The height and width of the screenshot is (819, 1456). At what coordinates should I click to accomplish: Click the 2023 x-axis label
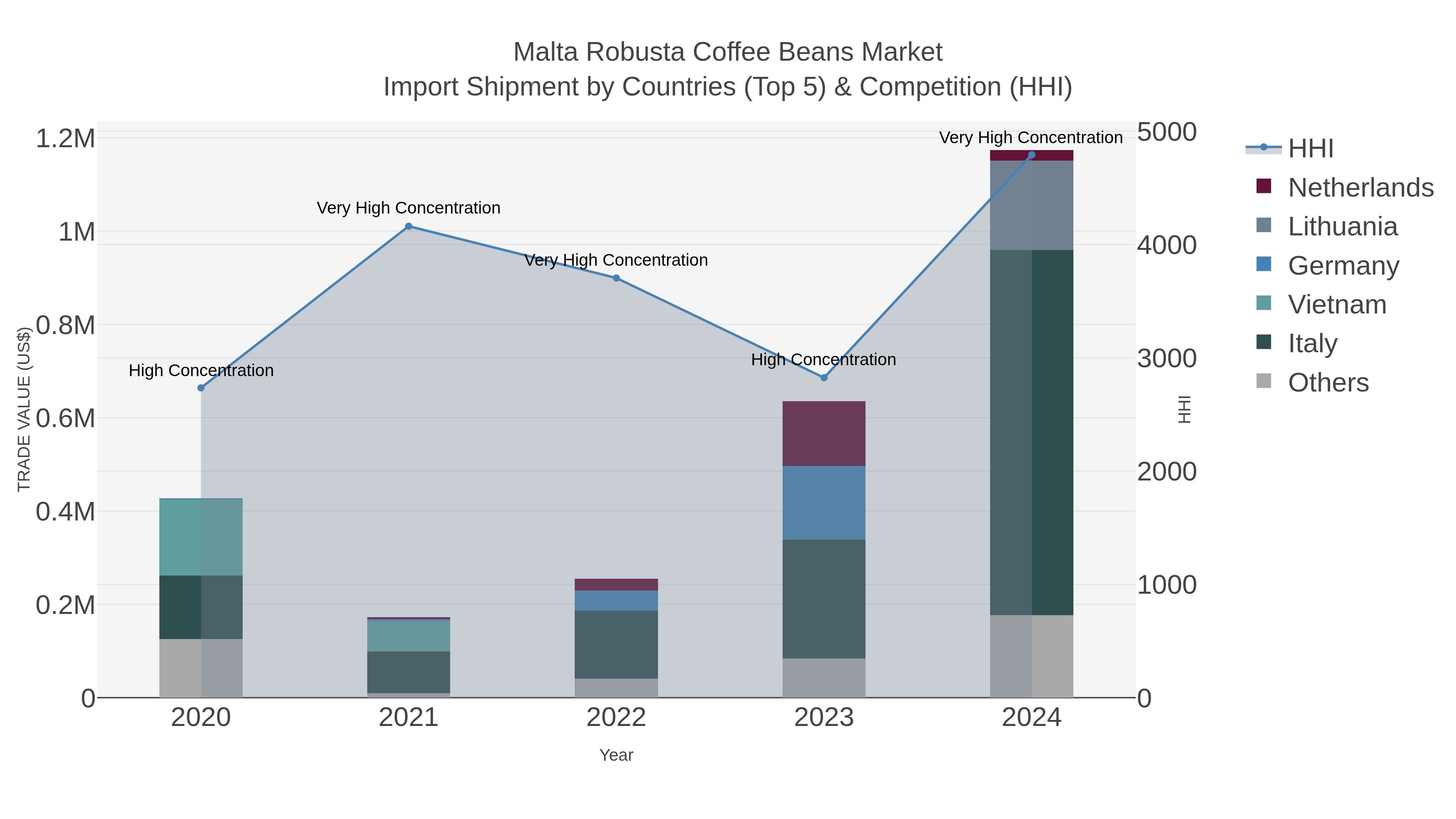tap(824, 718)
